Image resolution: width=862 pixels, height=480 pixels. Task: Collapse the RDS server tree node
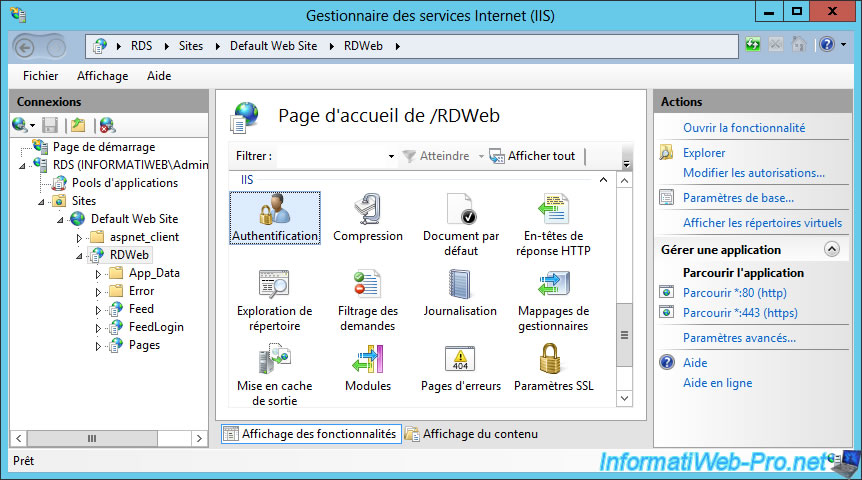[22, 165]
